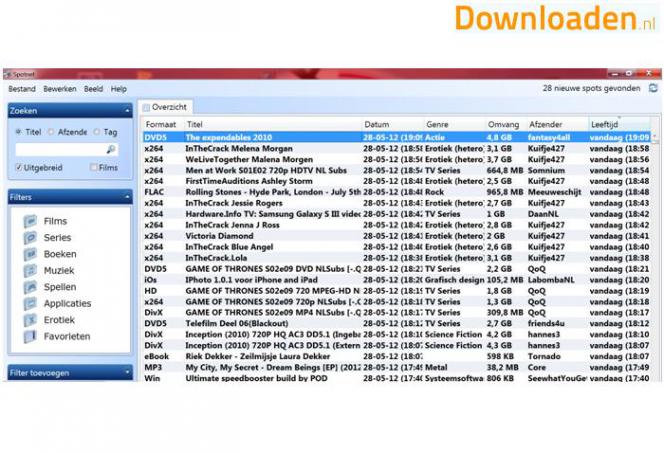The height and width of the screenshot is (453, 664).
Task: Open the Bestand menu
Action: pyautogui.click(x=22, y=89)
